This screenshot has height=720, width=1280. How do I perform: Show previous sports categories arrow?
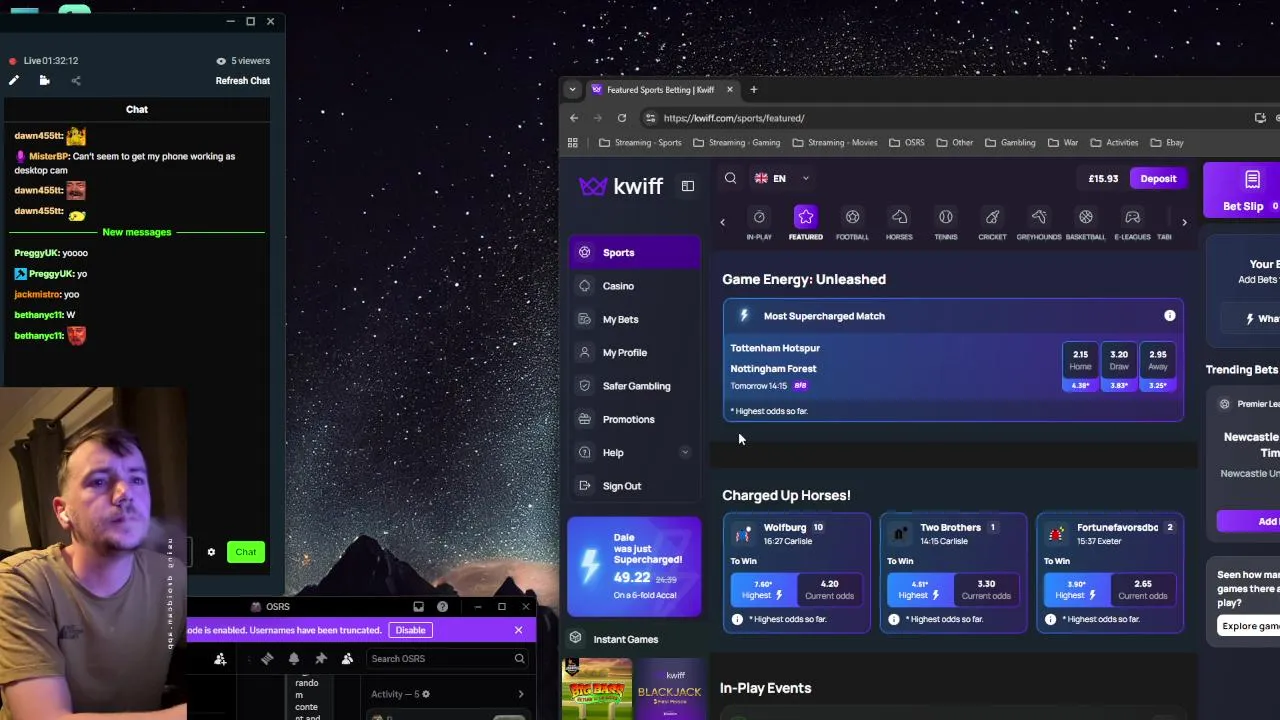(723, 222)
